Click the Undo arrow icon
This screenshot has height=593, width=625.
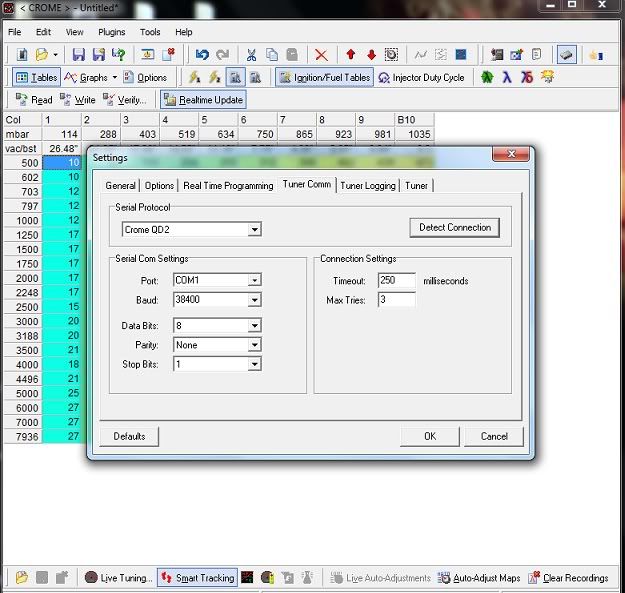[x=202, y=54]
